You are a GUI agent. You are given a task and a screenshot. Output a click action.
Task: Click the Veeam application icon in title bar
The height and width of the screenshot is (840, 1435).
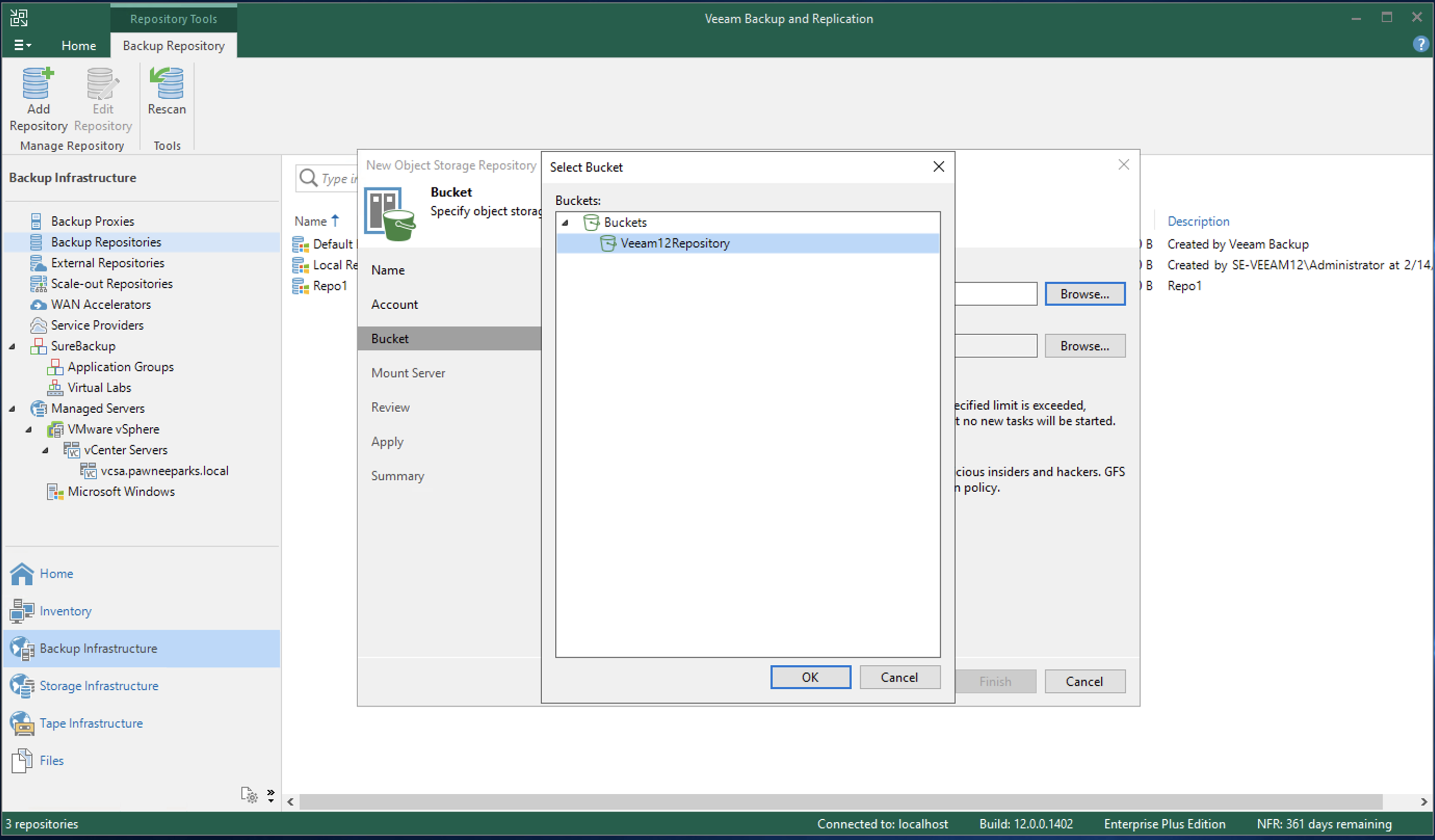click(19, 18)
